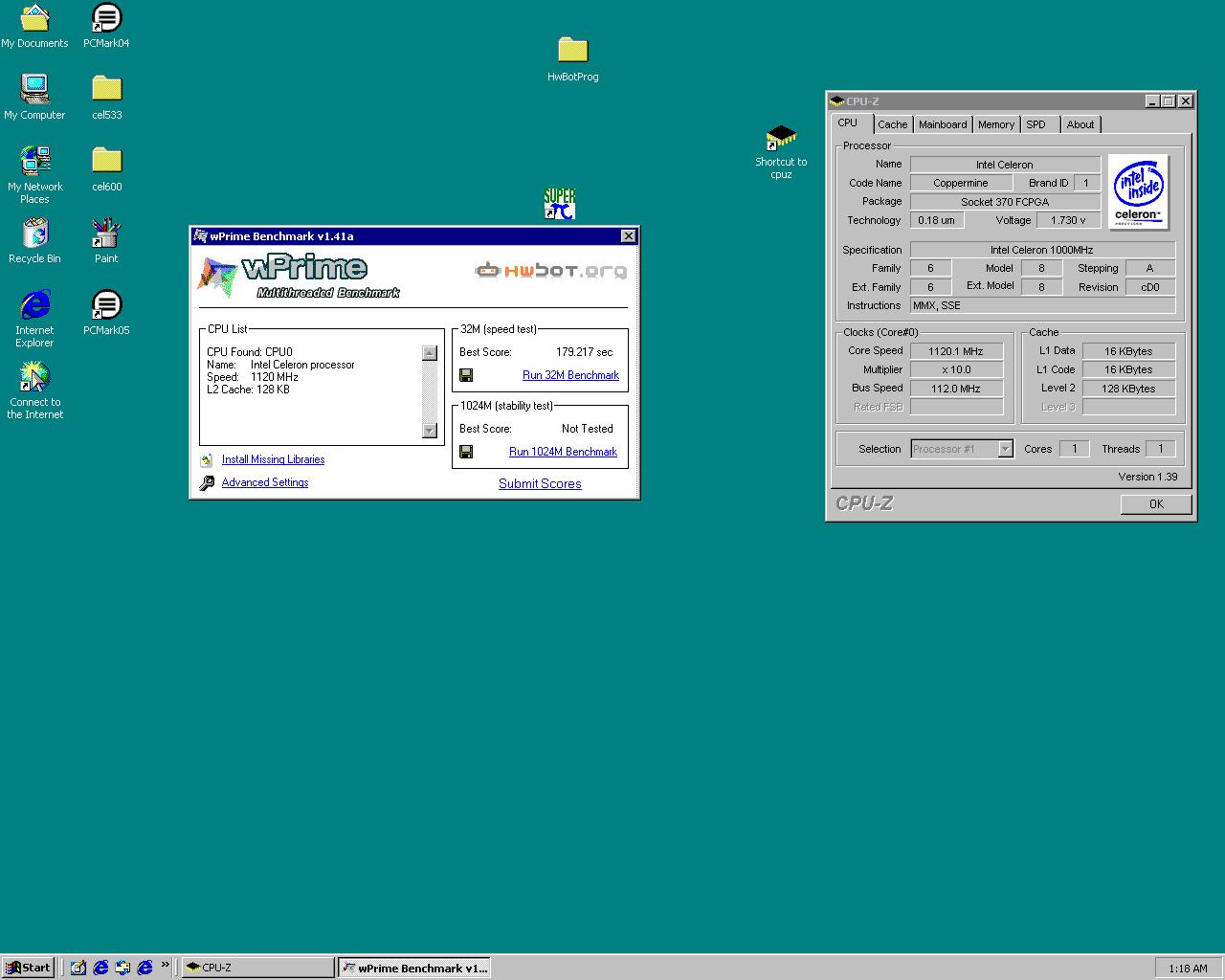The width and height of the screenshot is (1225, 980).
Task: Switch to the Cache tab in CPU-Z
Action: [x=892, y=124]
